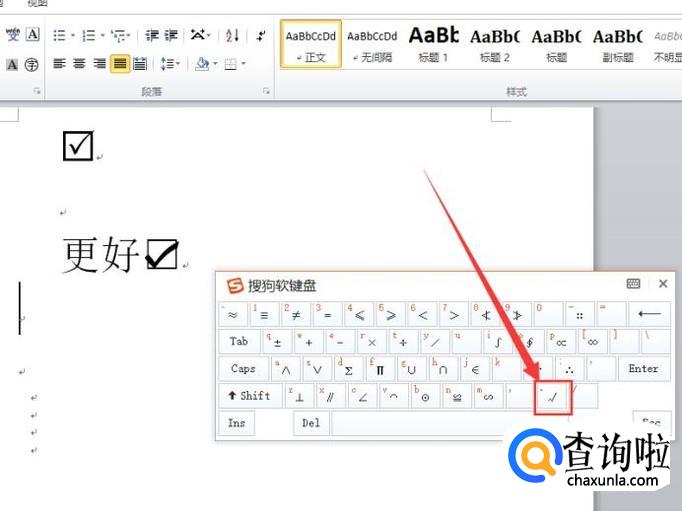The height and width of the screenshot is (511, 682).
Task: Click the line spacing icon
Action: (167, 64)
